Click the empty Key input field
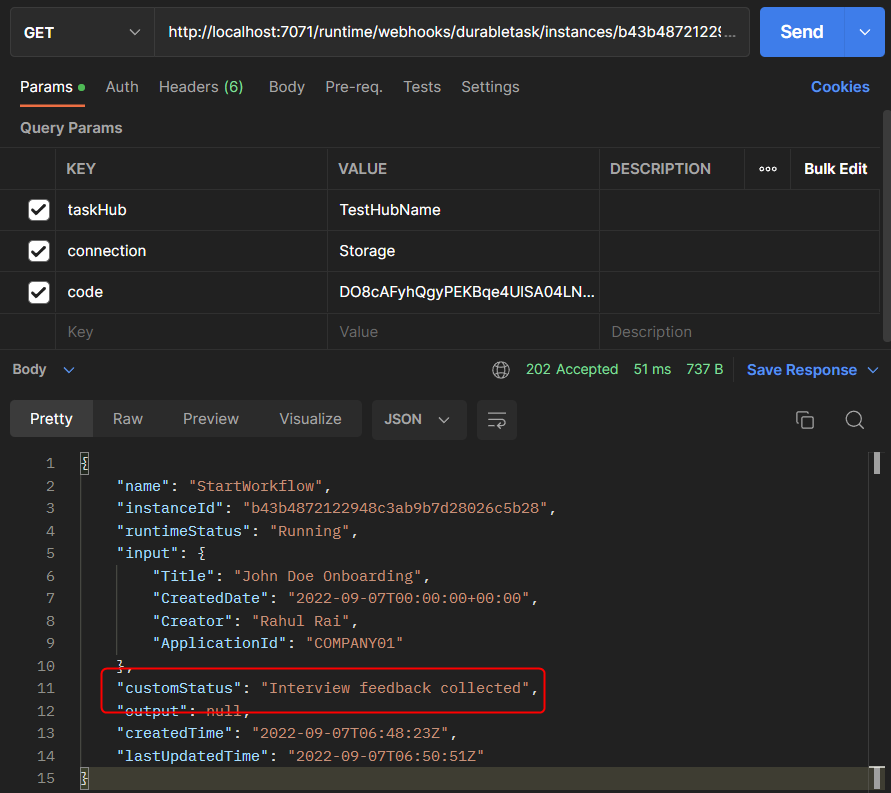 (191, 332)
